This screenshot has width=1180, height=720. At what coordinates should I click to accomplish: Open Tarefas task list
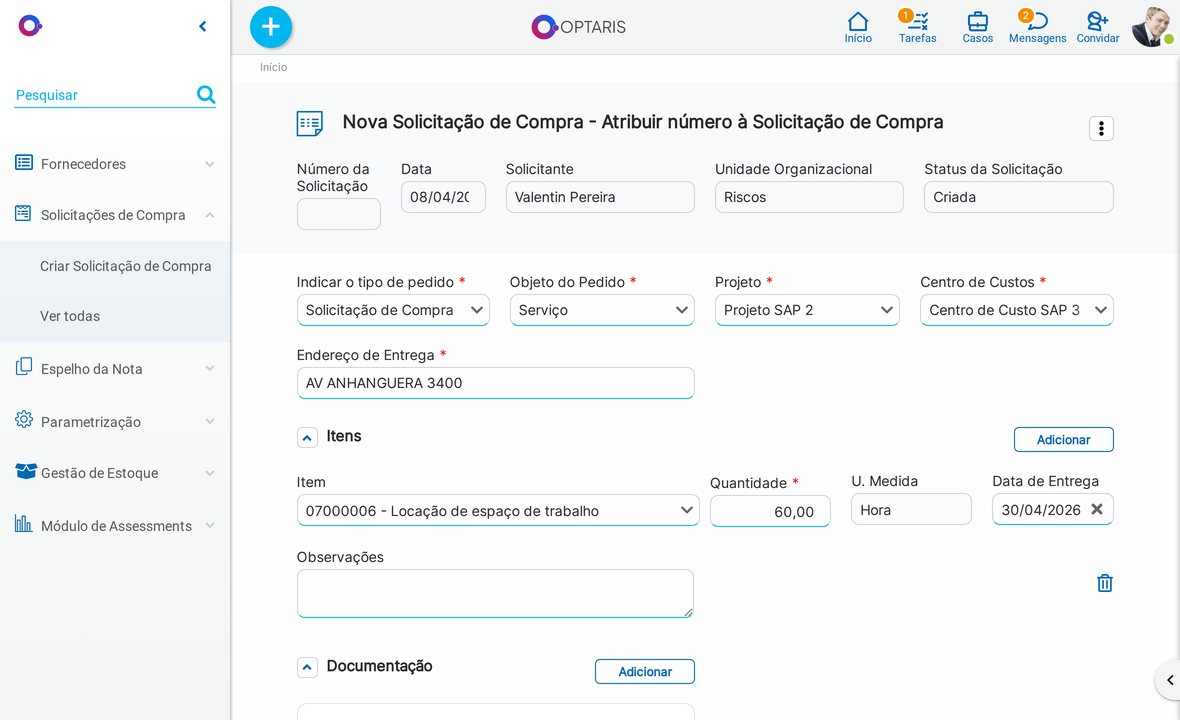[x=917, y=27]
